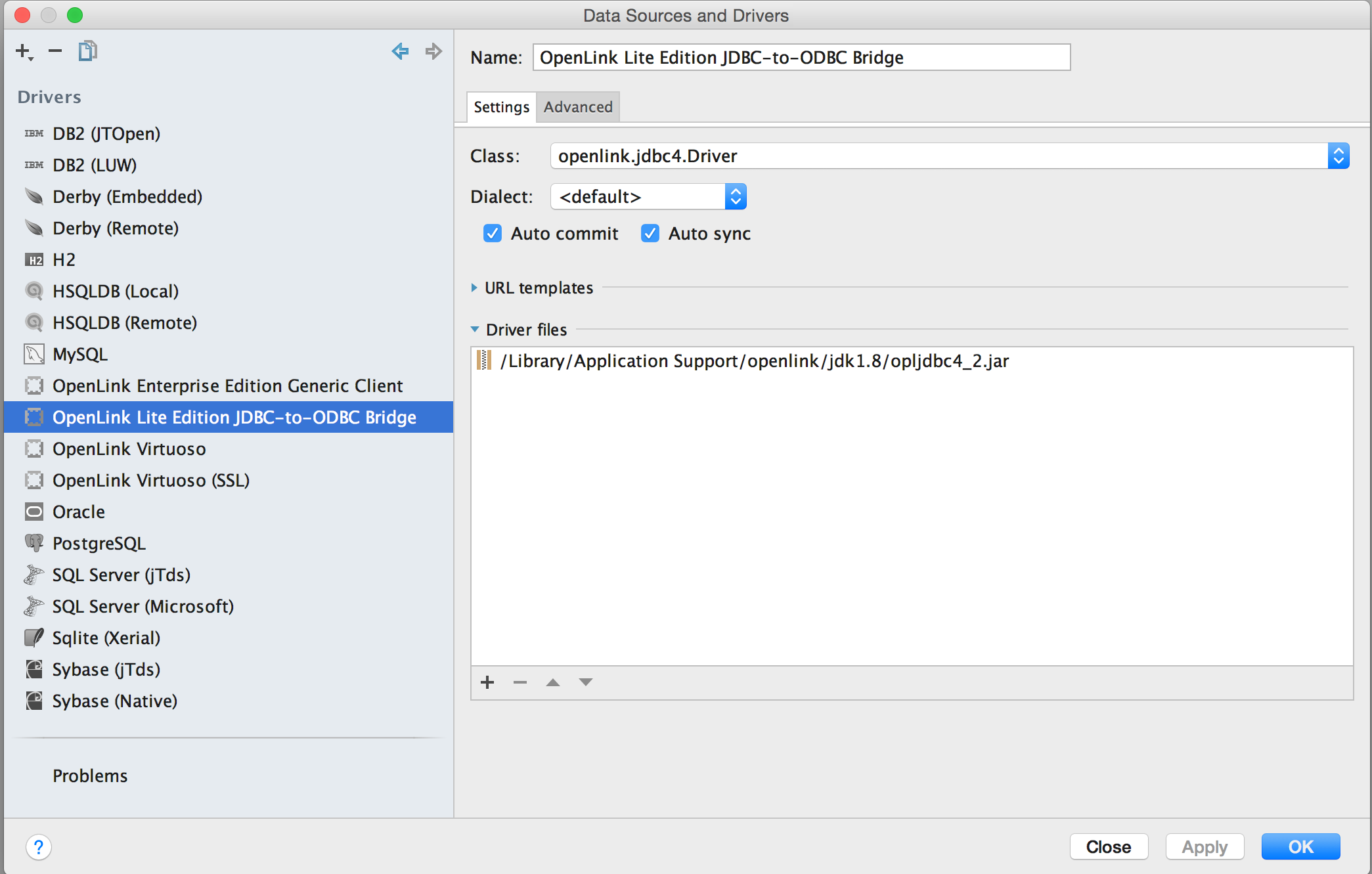Select OpenLink Lite Edition JDBC-to-ODBC Bridge driver

pos(229,417)
